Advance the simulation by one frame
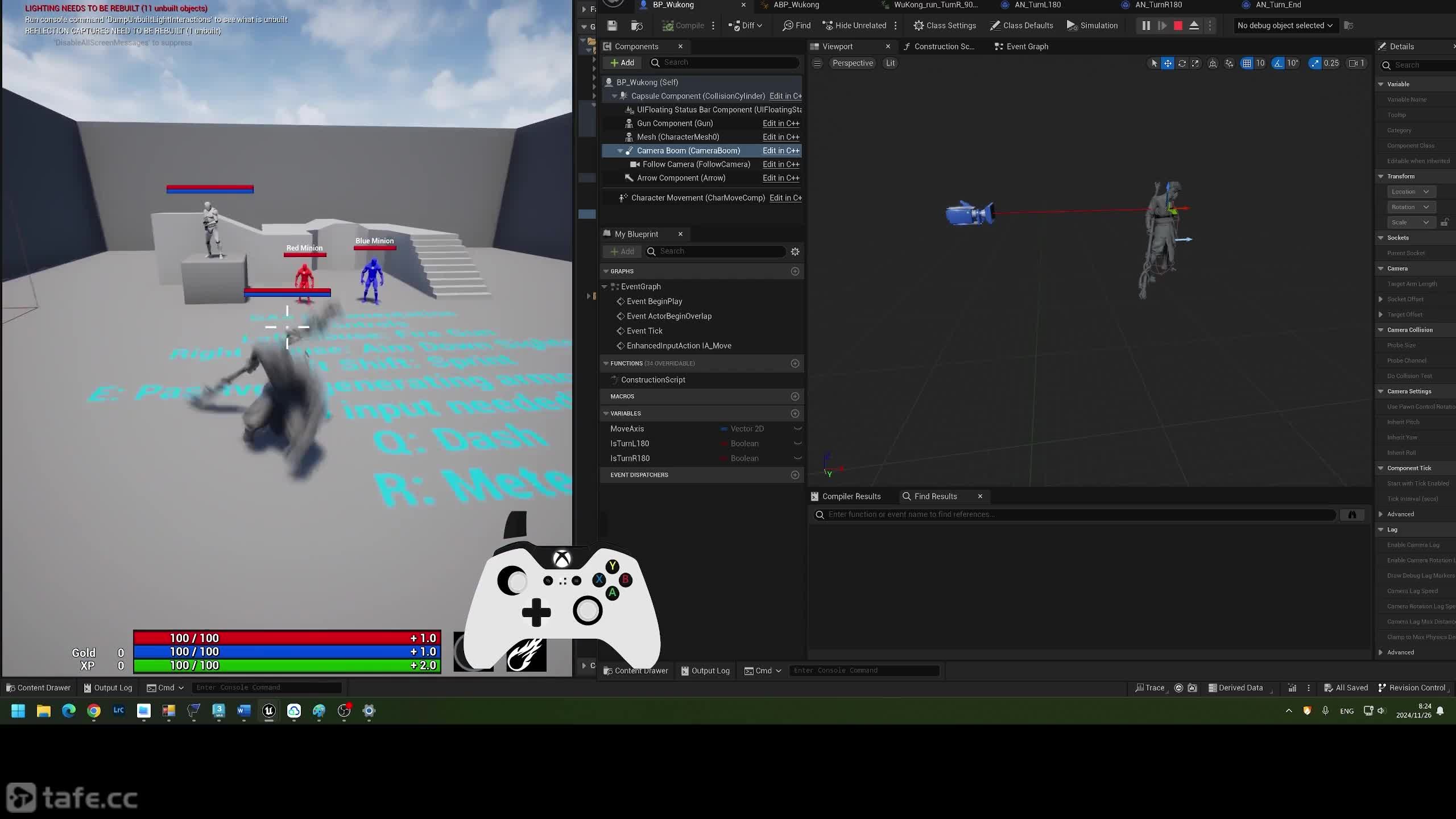This screenshot has height=819, width=1456. pos(1162,26)
